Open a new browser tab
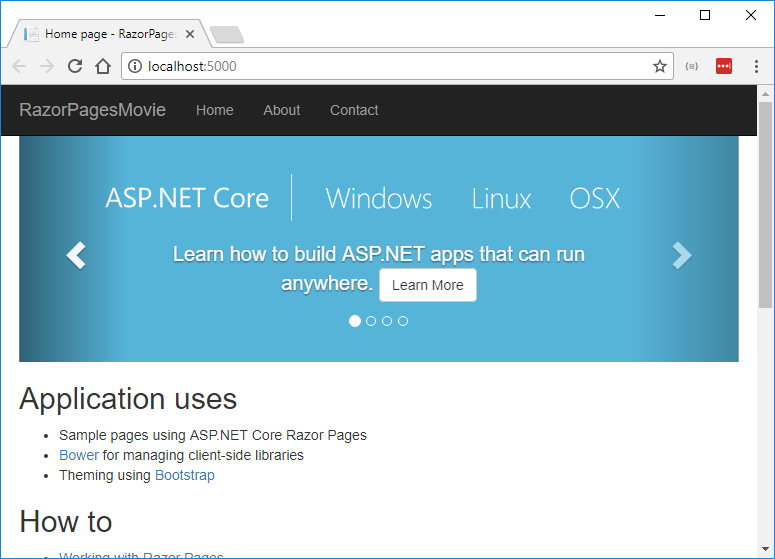The height and width of the screenshot is (559, 775). click(x=227, y=35)
